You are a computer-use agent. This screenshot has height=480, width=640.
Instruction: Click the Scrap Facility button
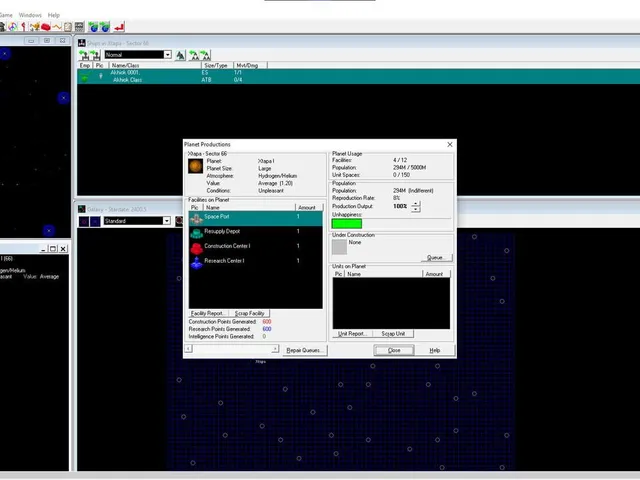click(249, 313)
